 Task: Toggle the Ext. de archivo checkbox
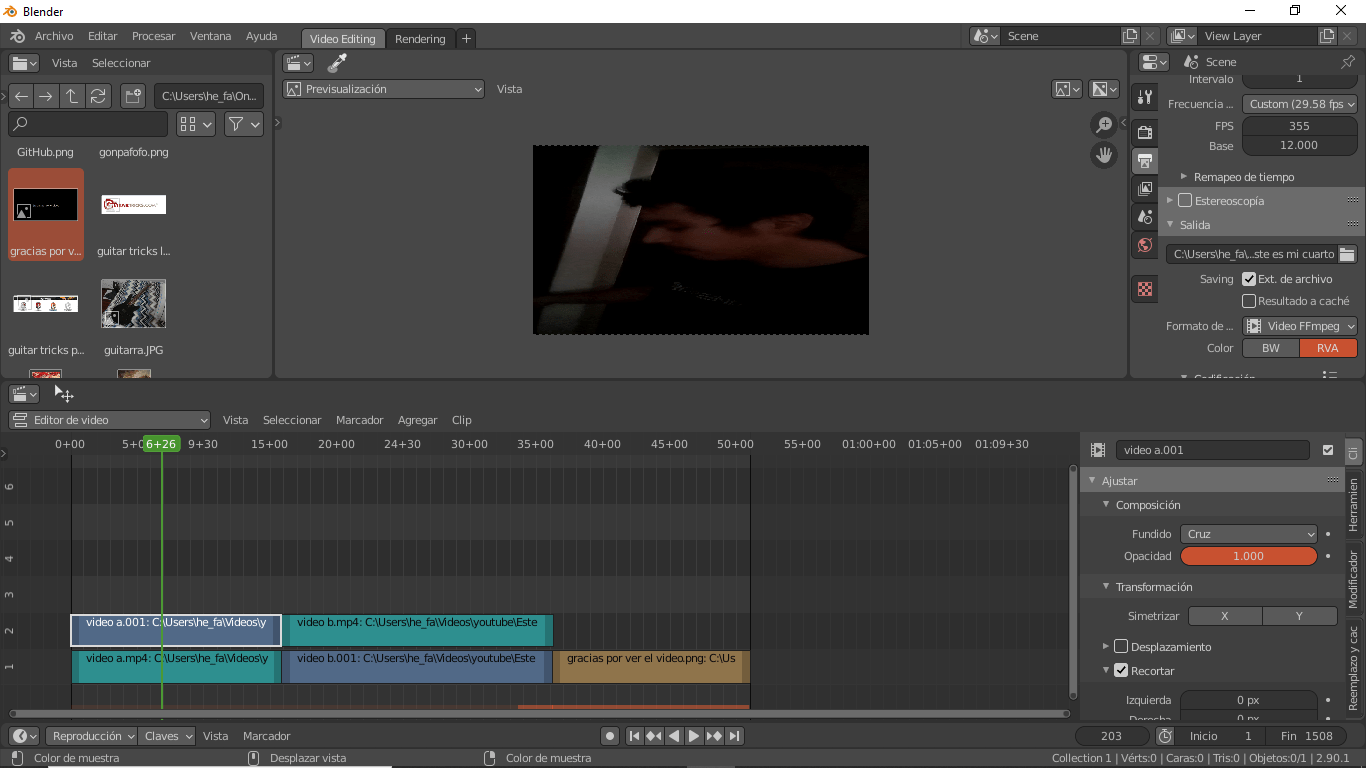click(1249, 279)
